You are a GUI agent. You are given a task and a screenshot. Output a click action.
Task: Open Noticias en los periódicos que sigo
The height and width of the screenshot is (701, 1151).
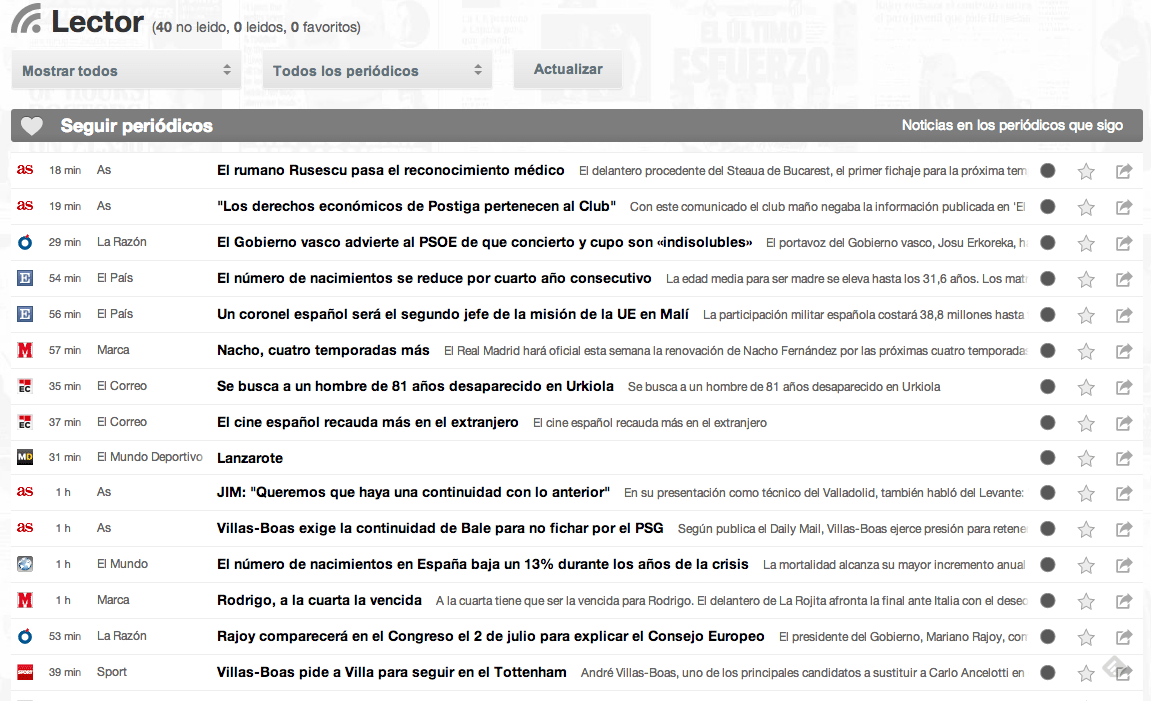[1012, 126]
